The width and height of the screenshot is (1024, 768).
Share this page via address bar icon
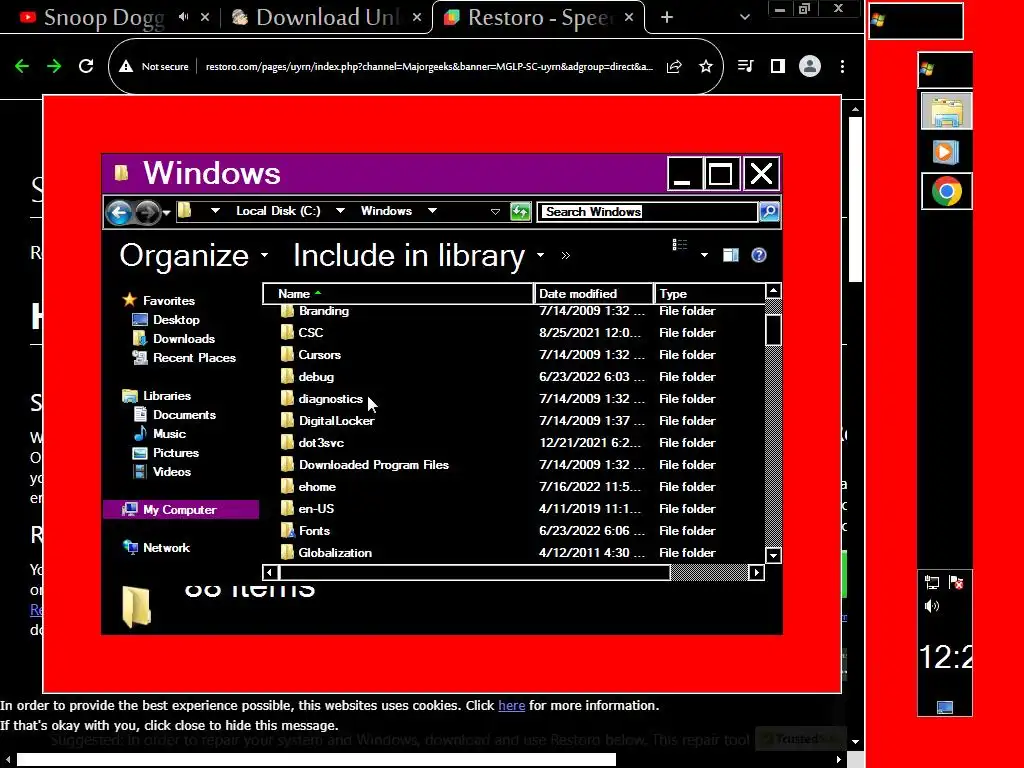tap(674, 66)
